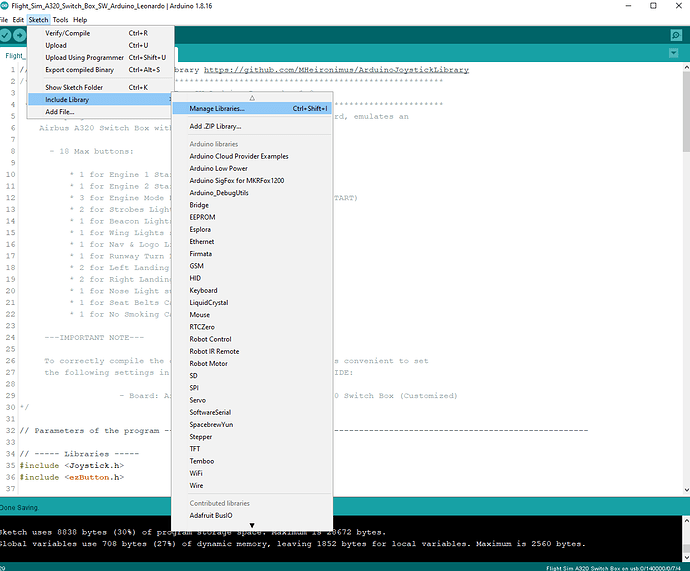Screen dimensions: 690x571
Task: Include the Stepper library
Action: pyautogui.click(x=252, y=437)
